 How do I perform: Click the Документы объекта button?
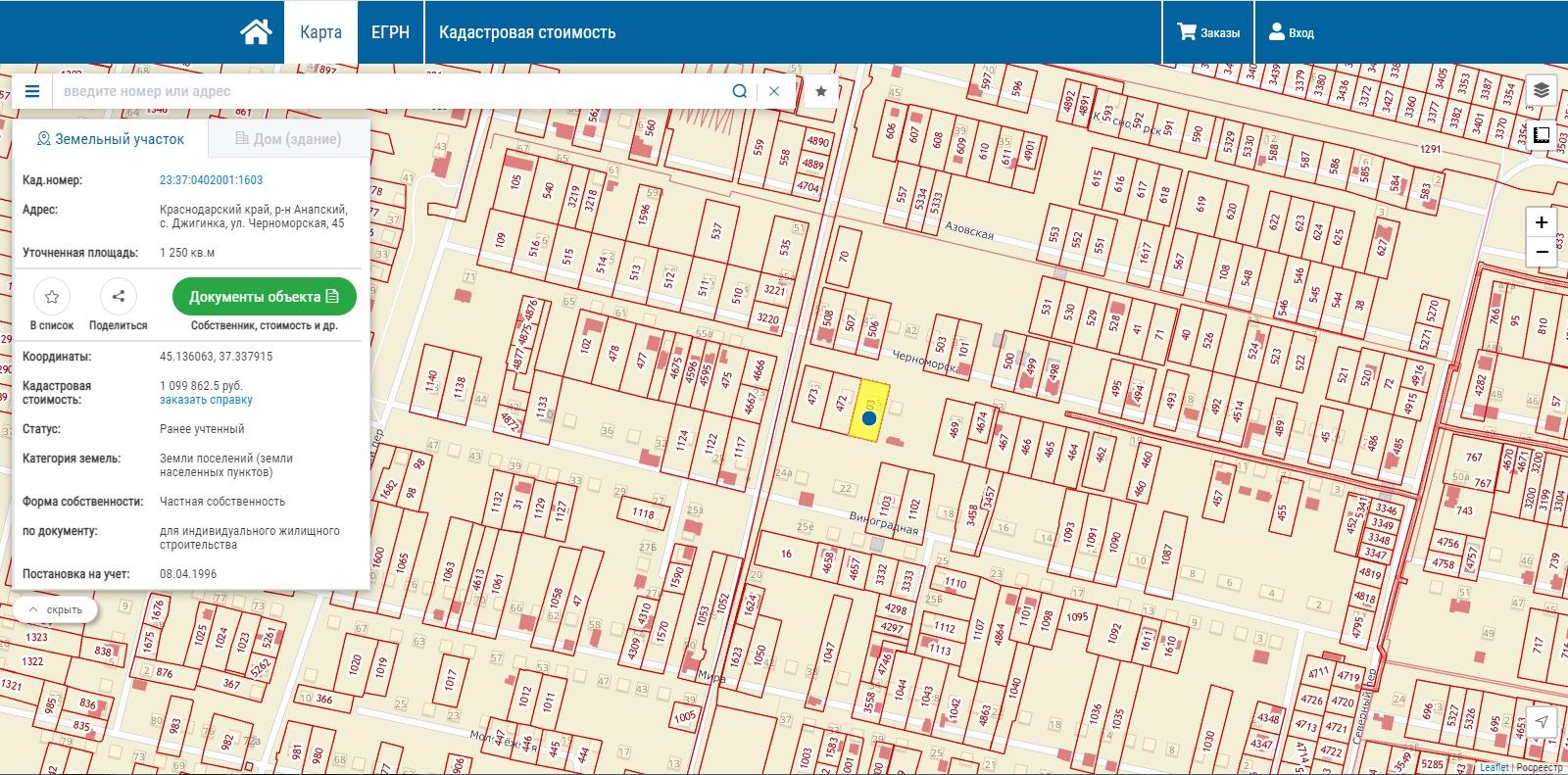pos(264,296)
